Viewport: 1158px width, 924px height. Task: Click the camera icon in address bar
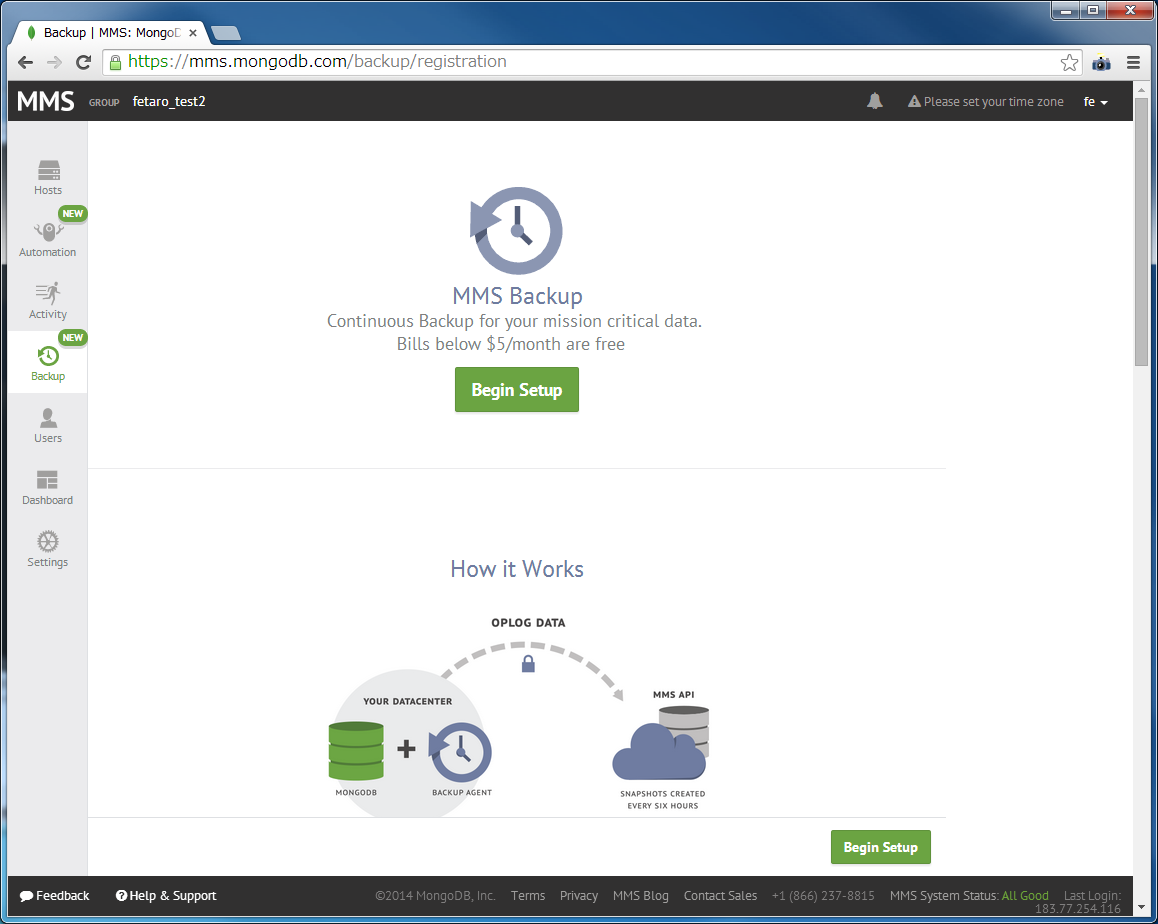(1101, 62)
